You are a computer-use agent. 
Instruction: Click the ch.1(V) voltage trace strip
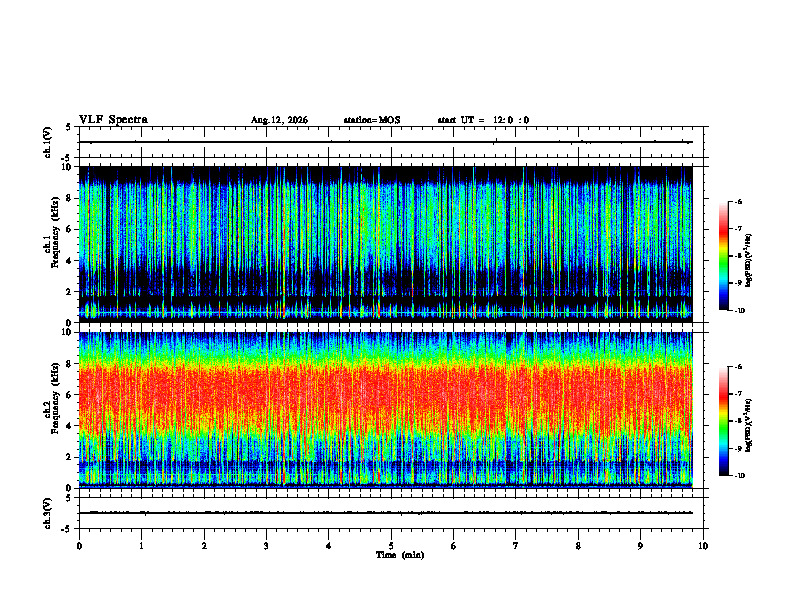point(391,142)
